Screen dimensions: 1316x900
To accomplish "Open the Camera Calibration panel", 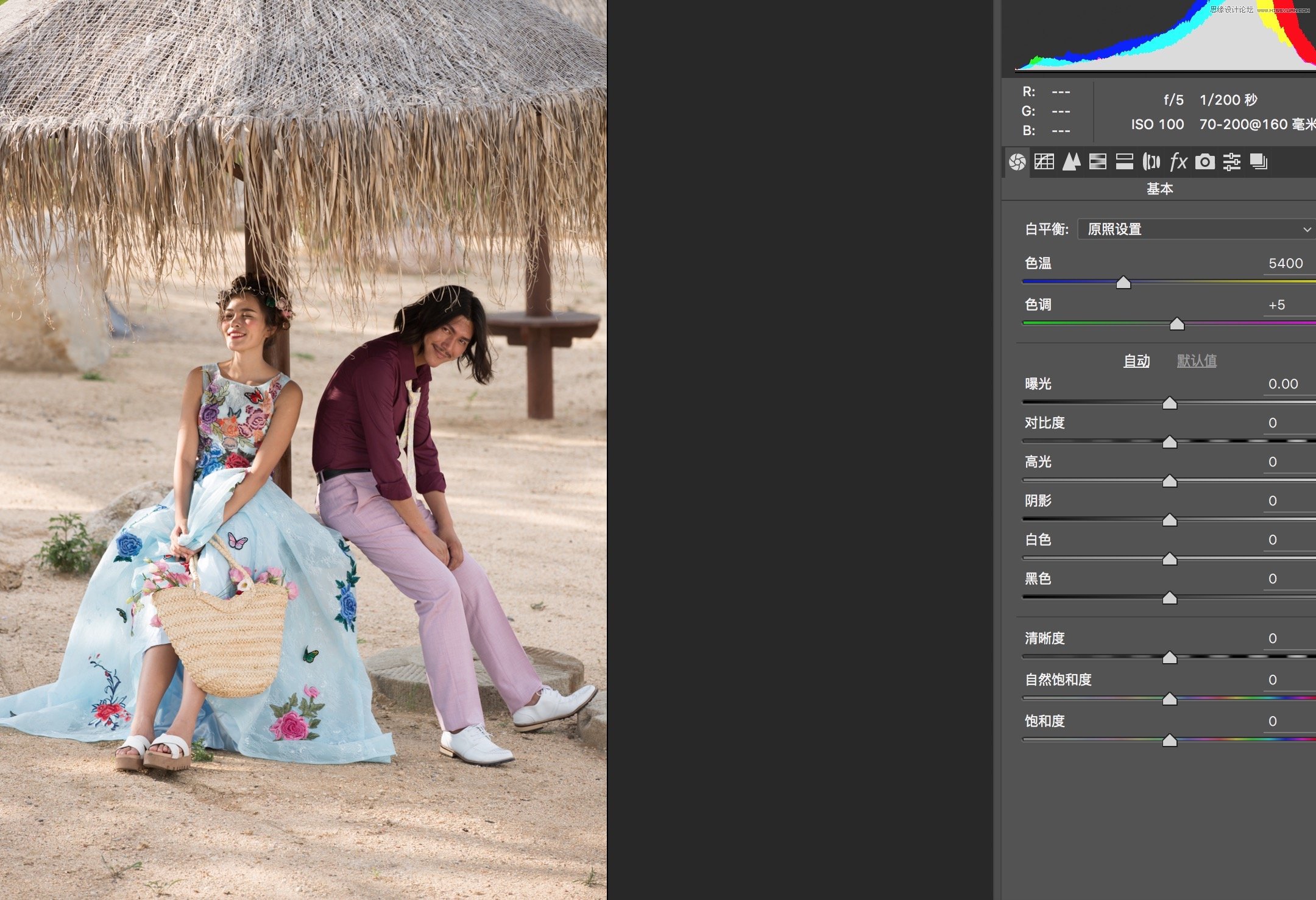I will pyautogui.click(x=1205, y=162).
